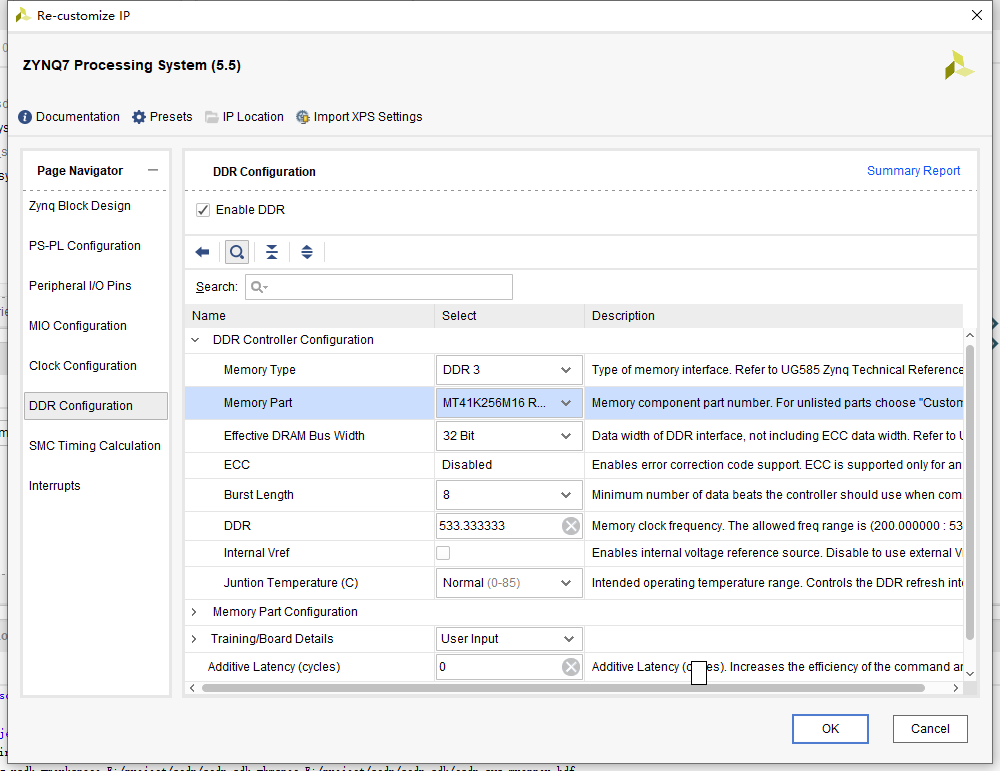
Task: Click the Expand All toolbar icon
Action: coord(307,252)
